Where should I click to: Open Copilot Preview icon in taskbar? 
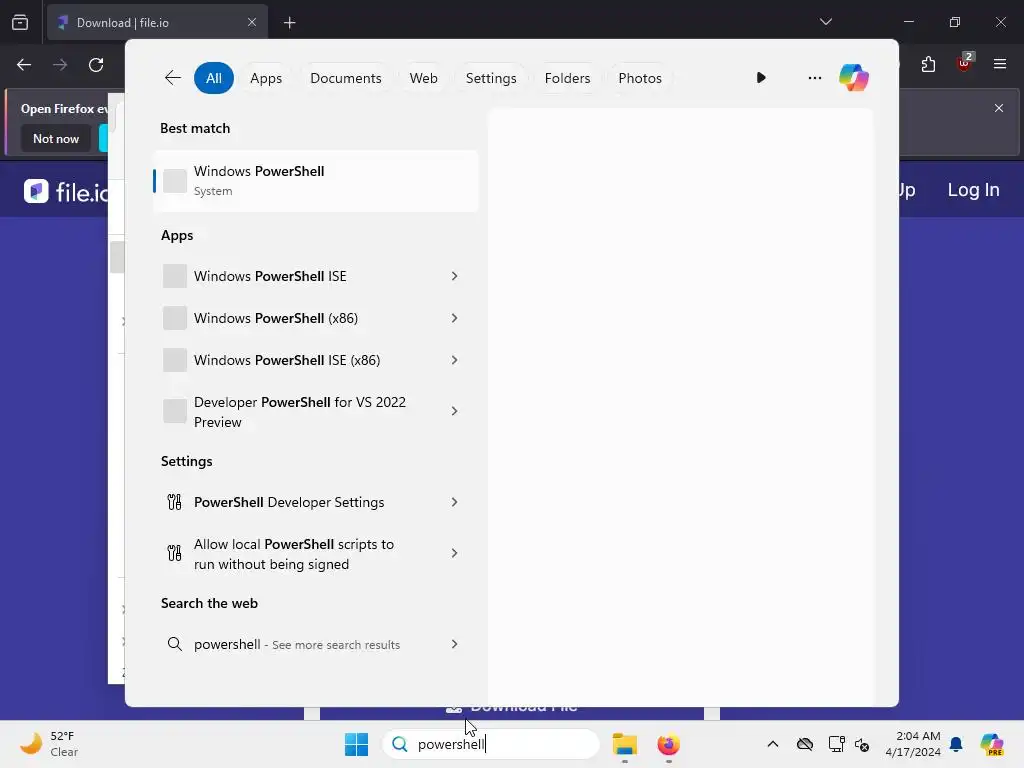pos(991,744)
